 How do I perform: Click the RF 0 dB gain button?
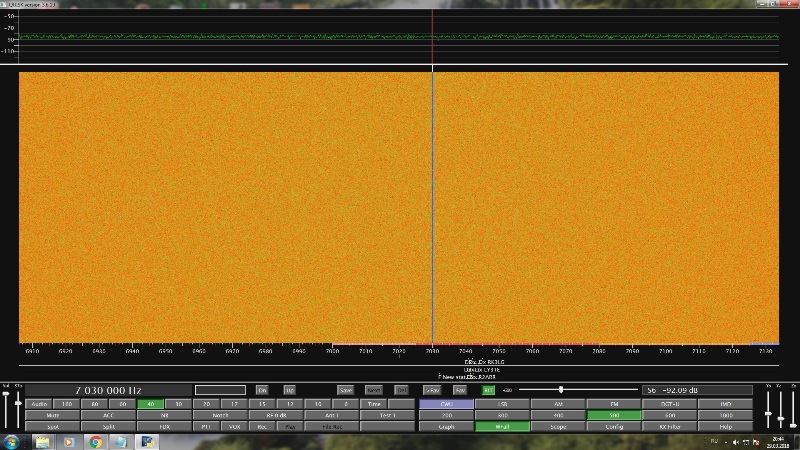point(276,415)
